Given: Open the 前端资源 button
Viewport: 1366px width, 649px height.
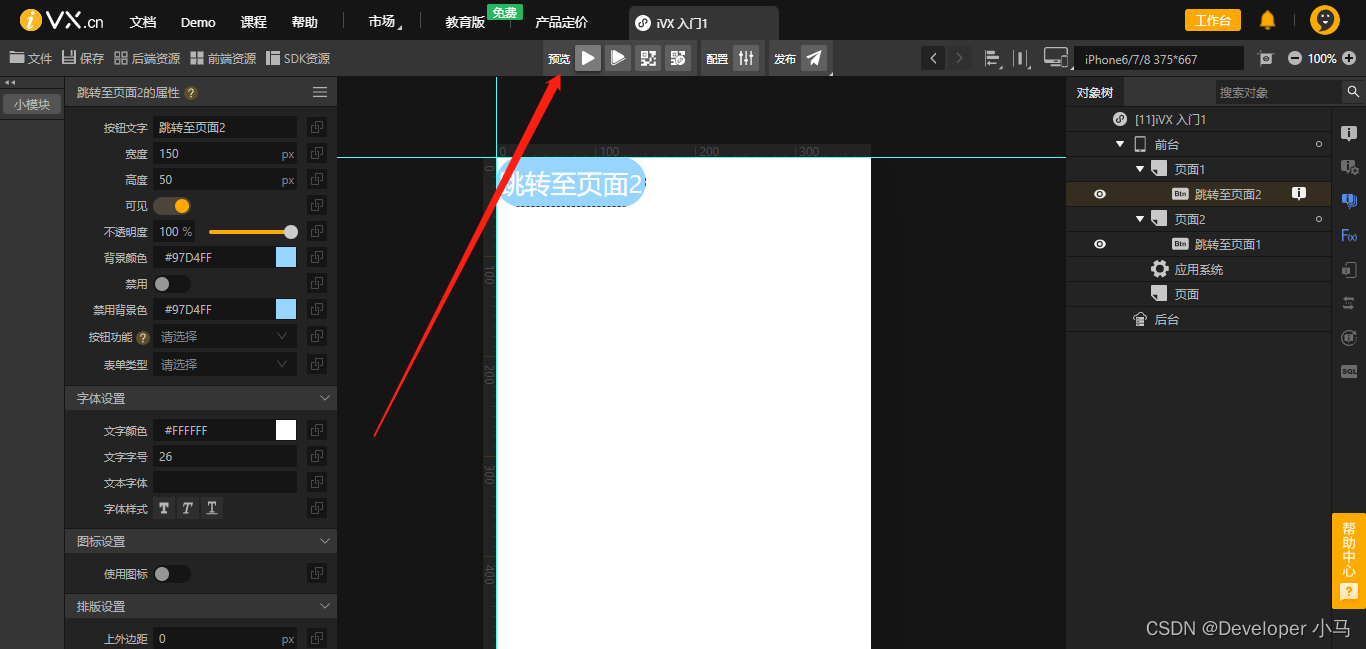Looking at the screenshot, I should pyautogui.click(x=223, y=58).
